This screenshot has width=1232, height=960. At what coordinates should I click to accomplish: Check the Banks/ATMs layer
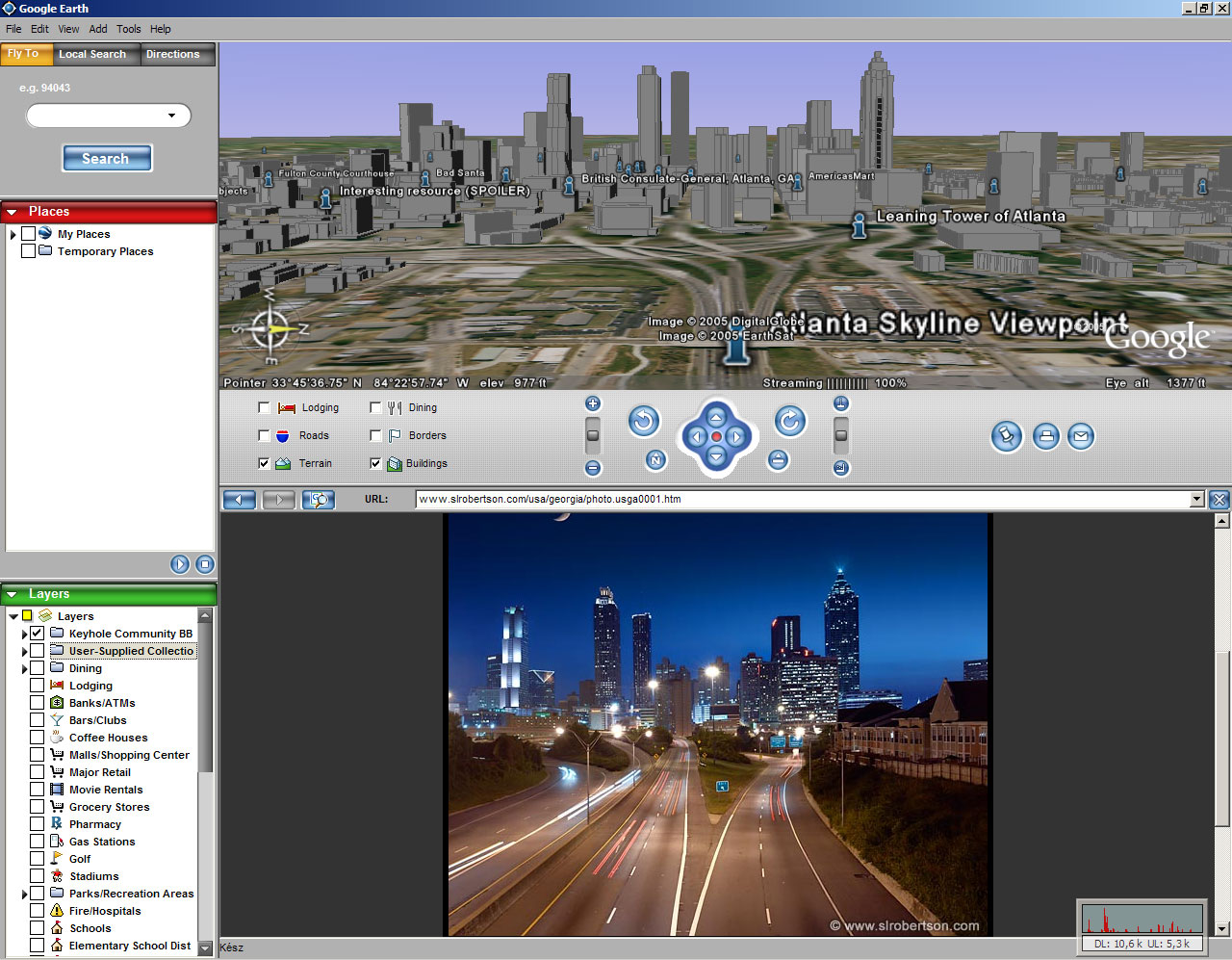click(x=37, y=703)
